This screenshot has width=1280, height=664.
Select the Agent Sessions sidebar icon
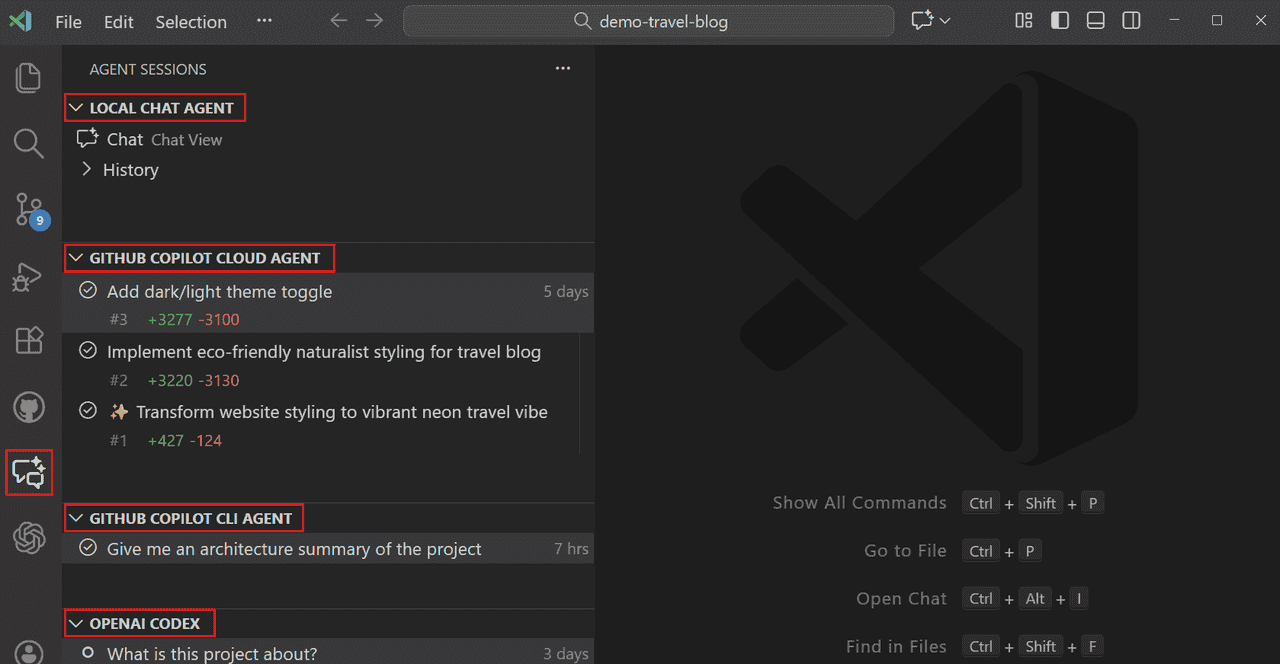28,472
